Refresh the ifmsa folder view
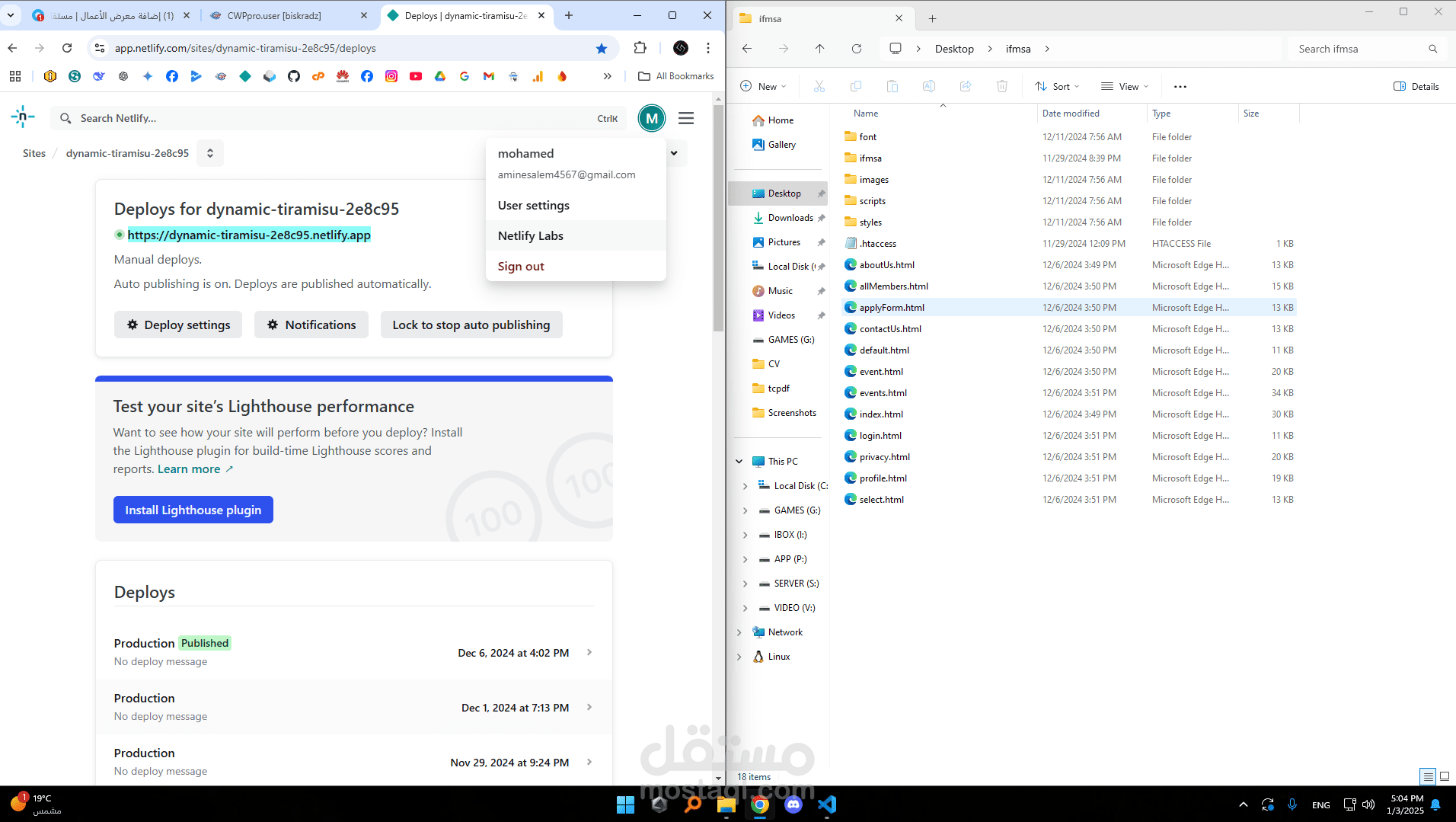The height and width of the screenshot is (822, 1456). (857, 49)
